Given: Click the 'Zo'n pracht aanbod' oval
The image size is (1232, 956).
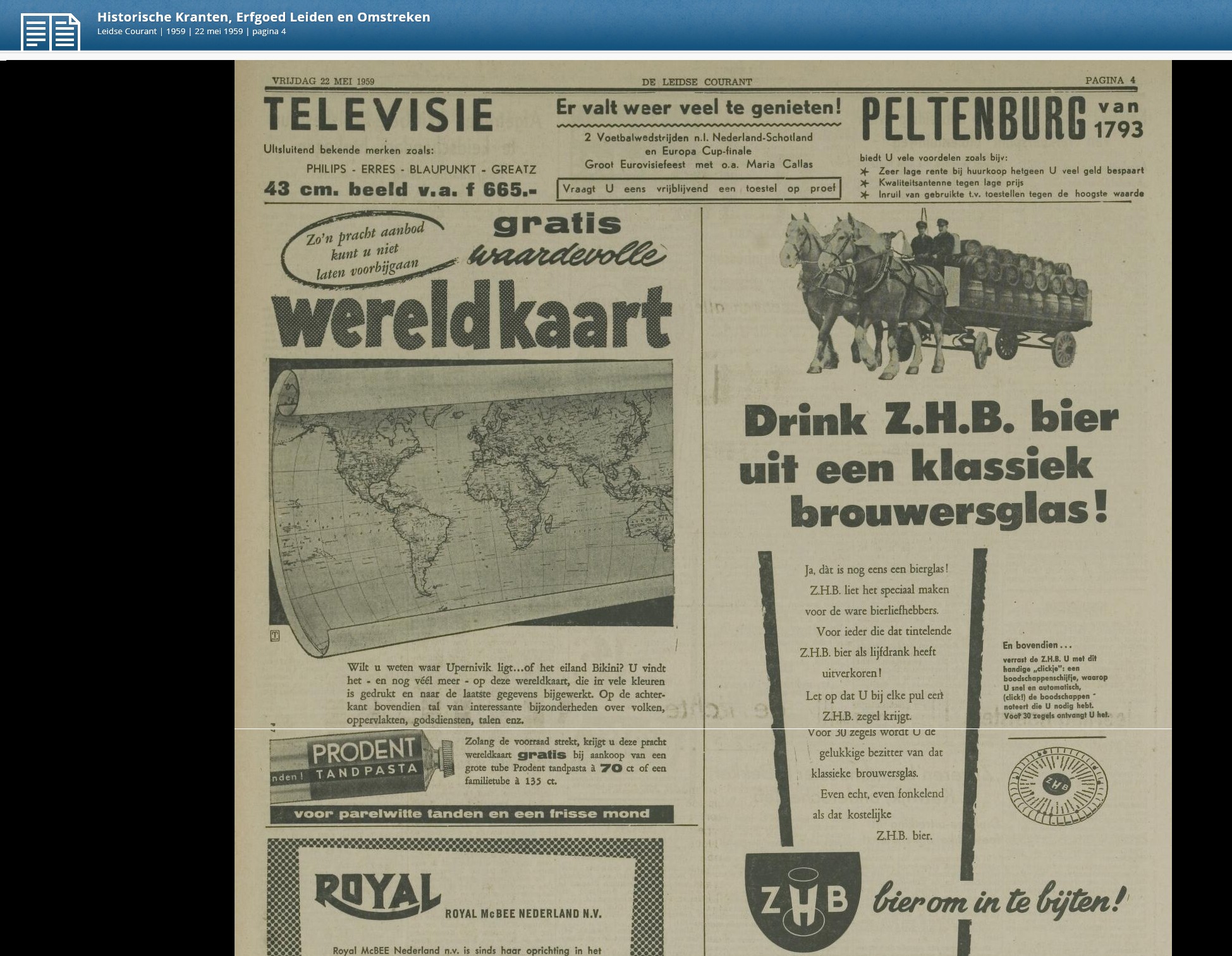Looking at the screenshot, I should tap(368, 251).
